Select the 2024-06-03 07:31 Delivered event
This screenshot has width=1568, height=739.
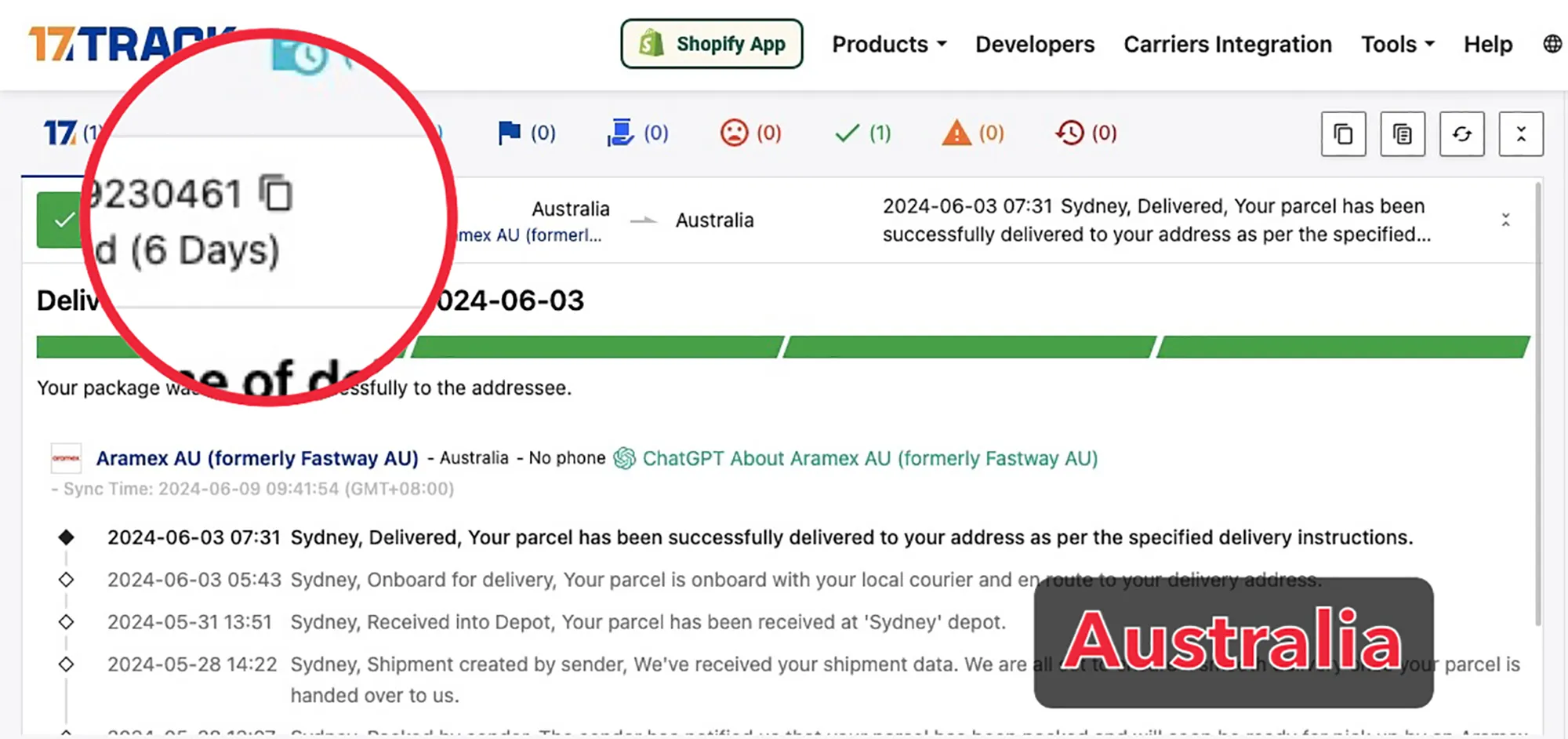760,537
